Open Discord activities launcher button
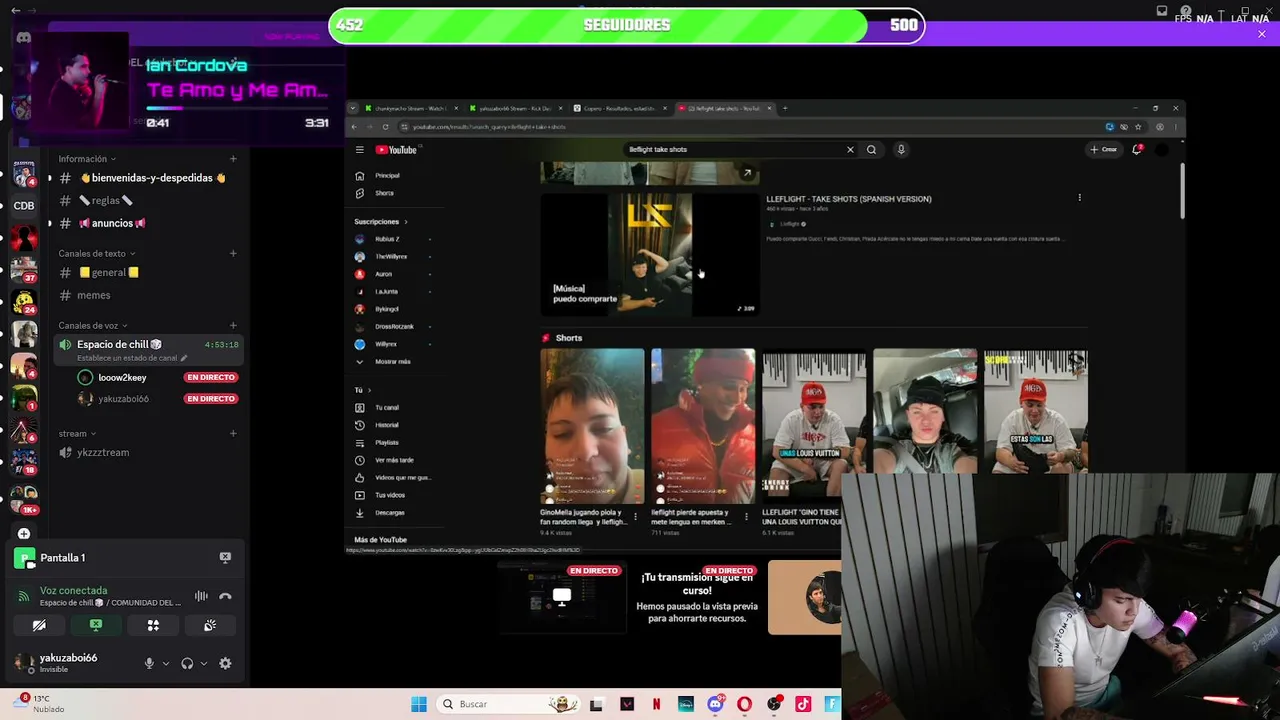The height and width of the screenshot is (720, 1280). tap(153, 626)
